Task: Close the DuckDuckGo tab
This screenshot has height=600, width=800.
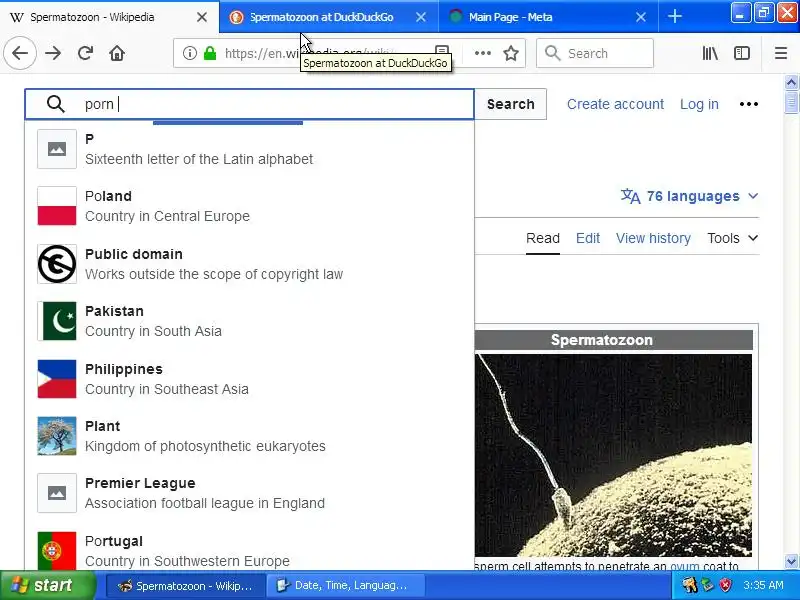Action: [421, 17]
